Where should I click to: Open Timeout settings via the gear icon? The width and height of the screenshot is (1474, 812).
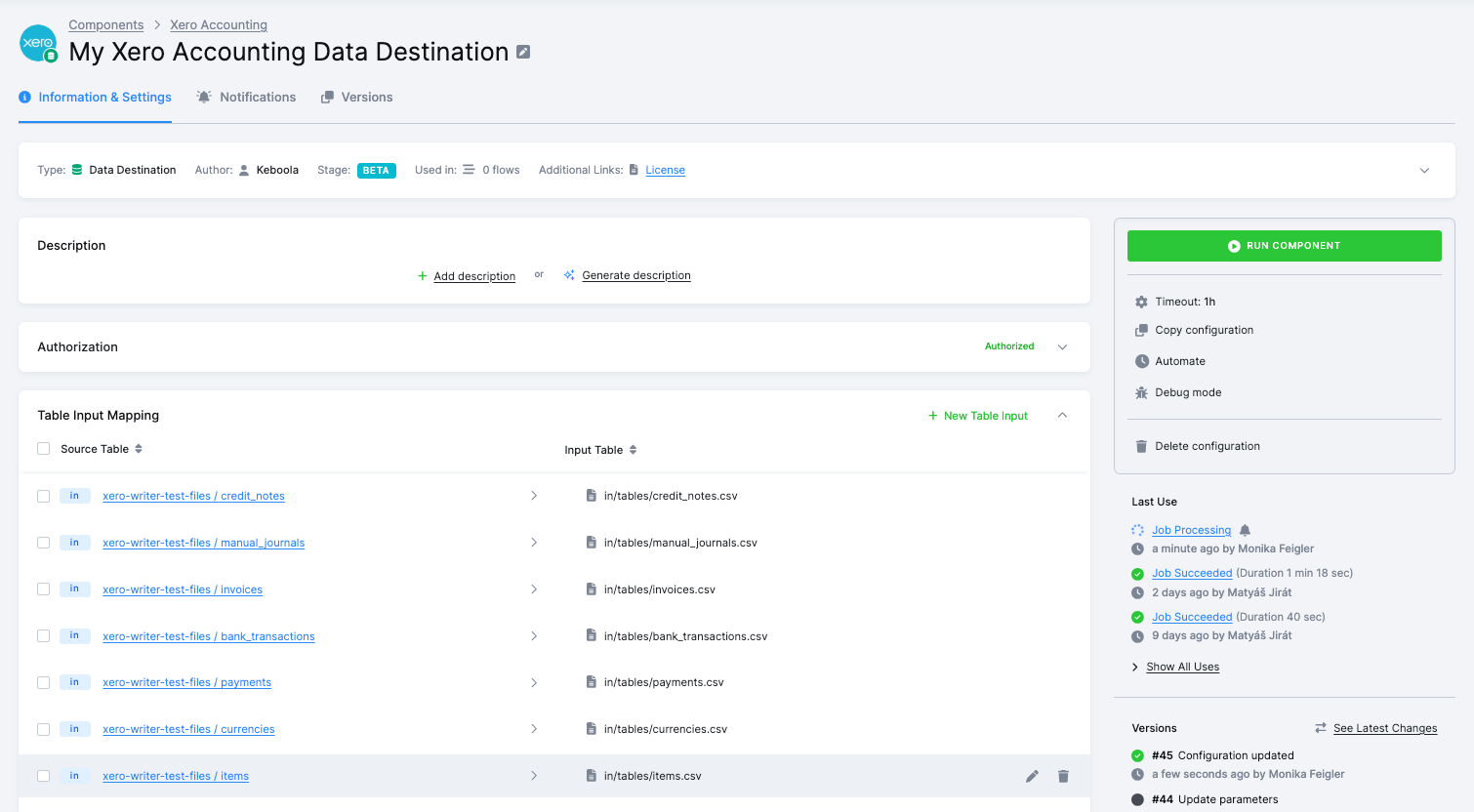[x=1141, y=302]
